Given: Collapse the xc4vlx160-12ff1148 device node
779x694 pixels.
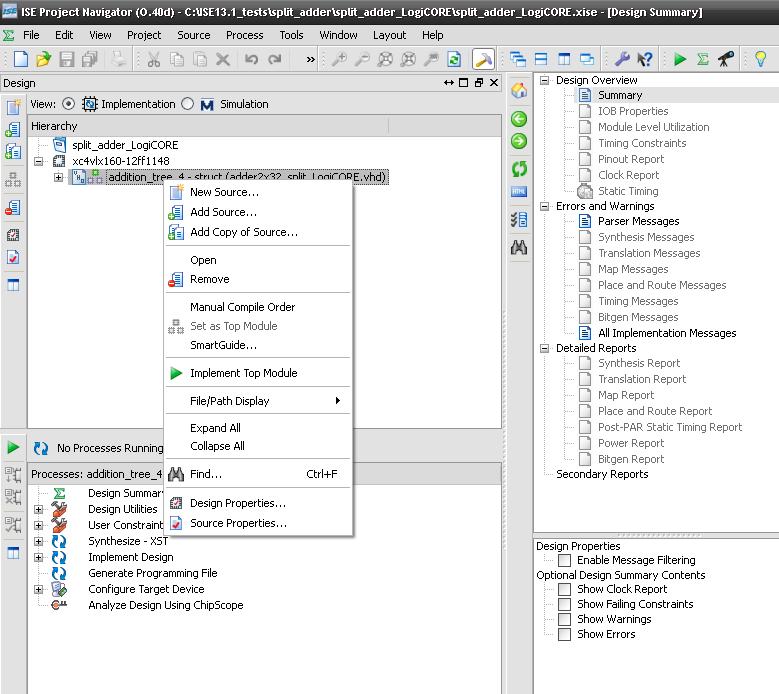Looking at the screenshot, I should [39, 161].
